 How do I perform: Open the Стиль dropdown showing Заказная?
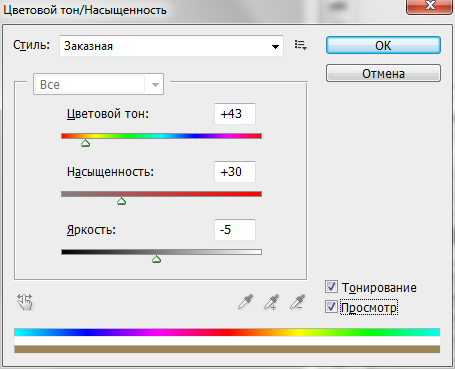click(171, 46)
